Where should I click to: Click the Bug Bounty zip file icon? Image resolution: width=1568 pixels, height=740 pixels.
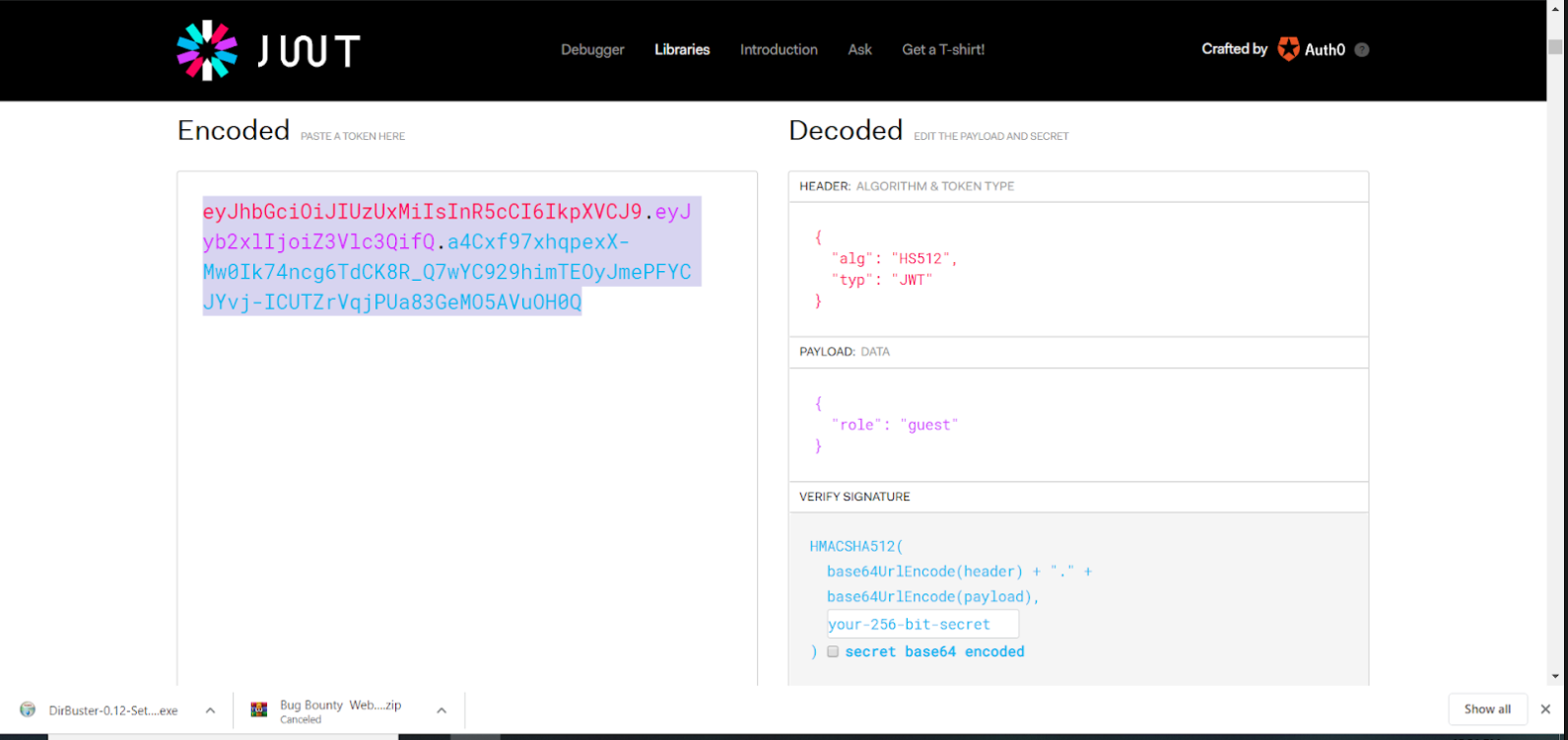(259, 710)
